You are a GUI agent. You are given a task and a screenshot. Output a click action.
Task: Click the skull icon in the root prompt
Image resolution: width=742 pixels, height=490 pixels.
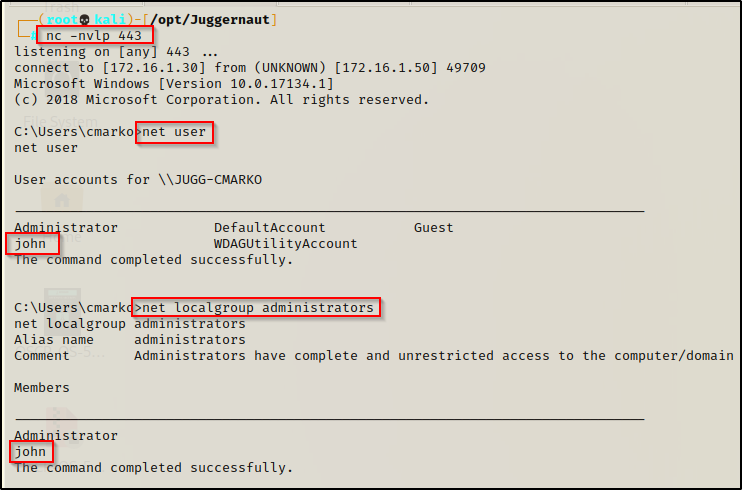(x=85, y=20)
